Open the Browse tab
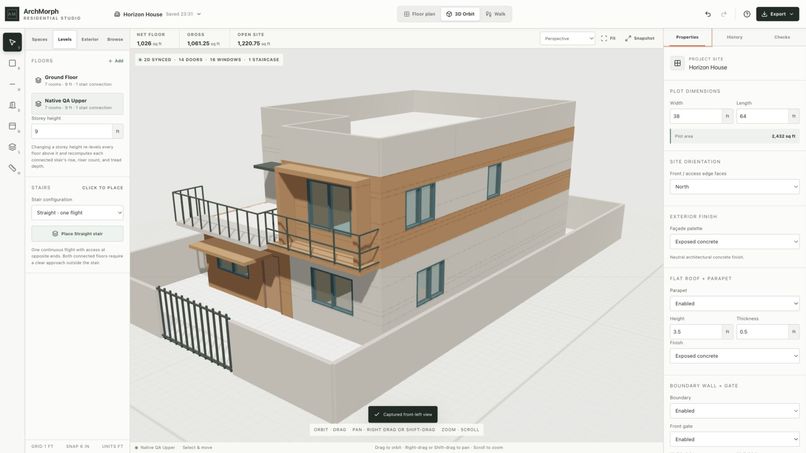 pos(115,40)
